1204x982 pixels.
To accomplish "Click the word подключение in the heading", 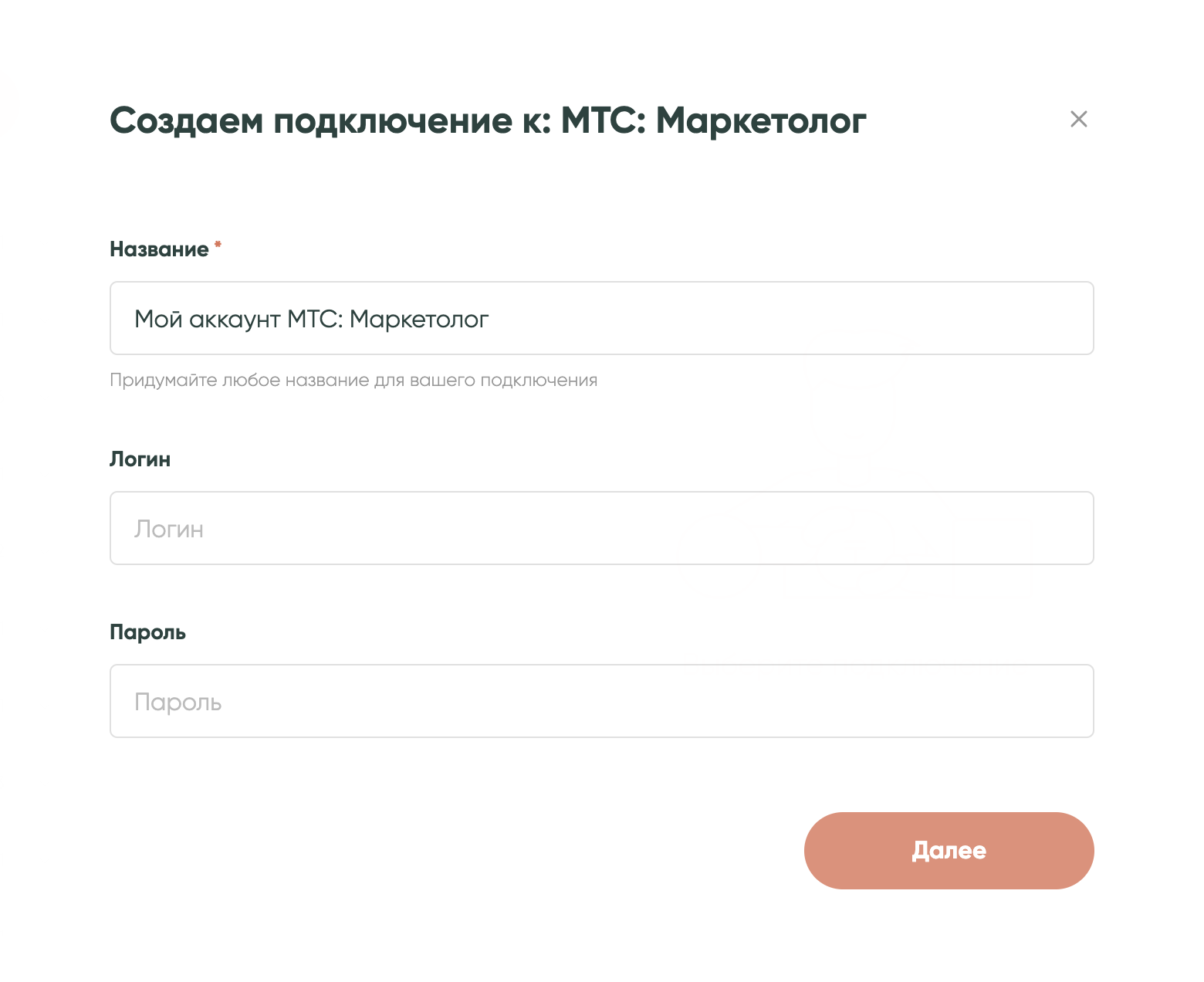I will (x=393, y=120).
